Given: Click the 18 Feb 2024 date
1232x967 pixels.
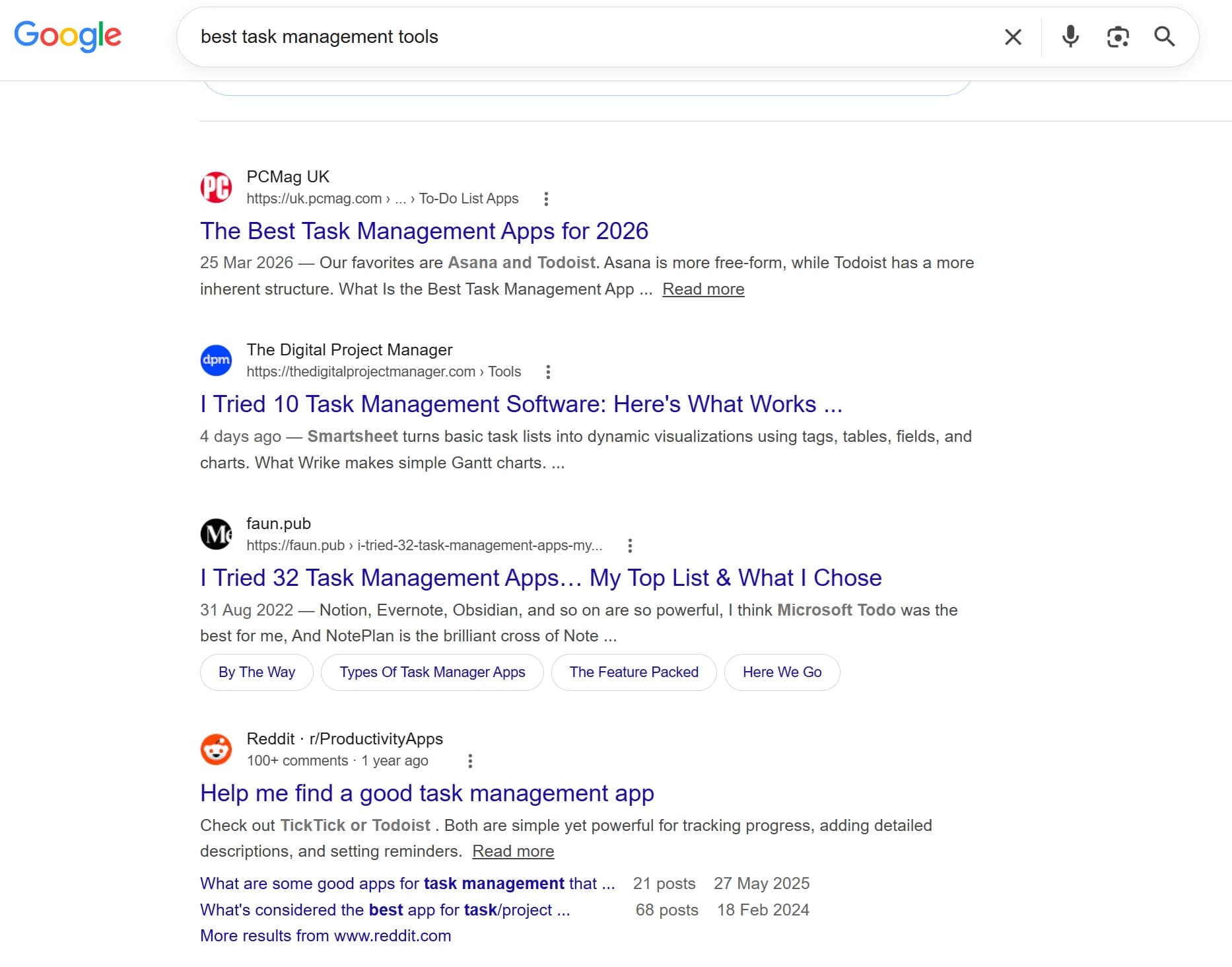Looking at the screenshot, I should tap(763, 910).
